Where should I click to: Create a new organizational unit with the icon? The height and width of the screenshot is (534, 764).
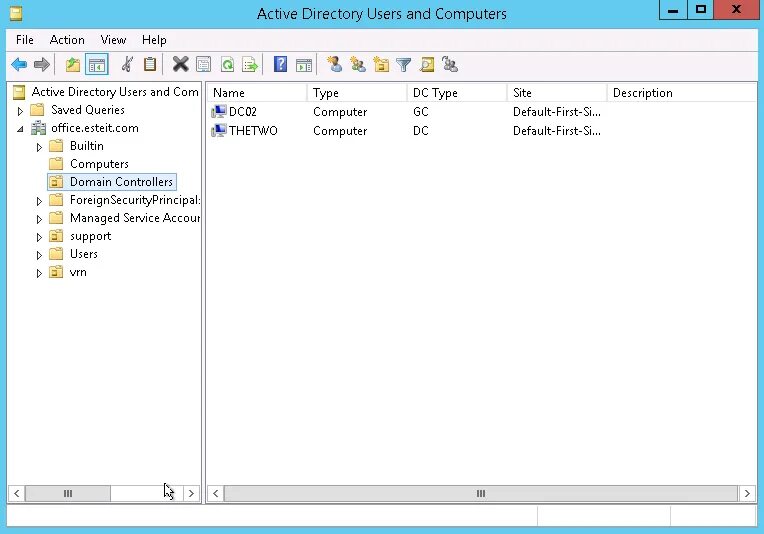click(381, 64)
